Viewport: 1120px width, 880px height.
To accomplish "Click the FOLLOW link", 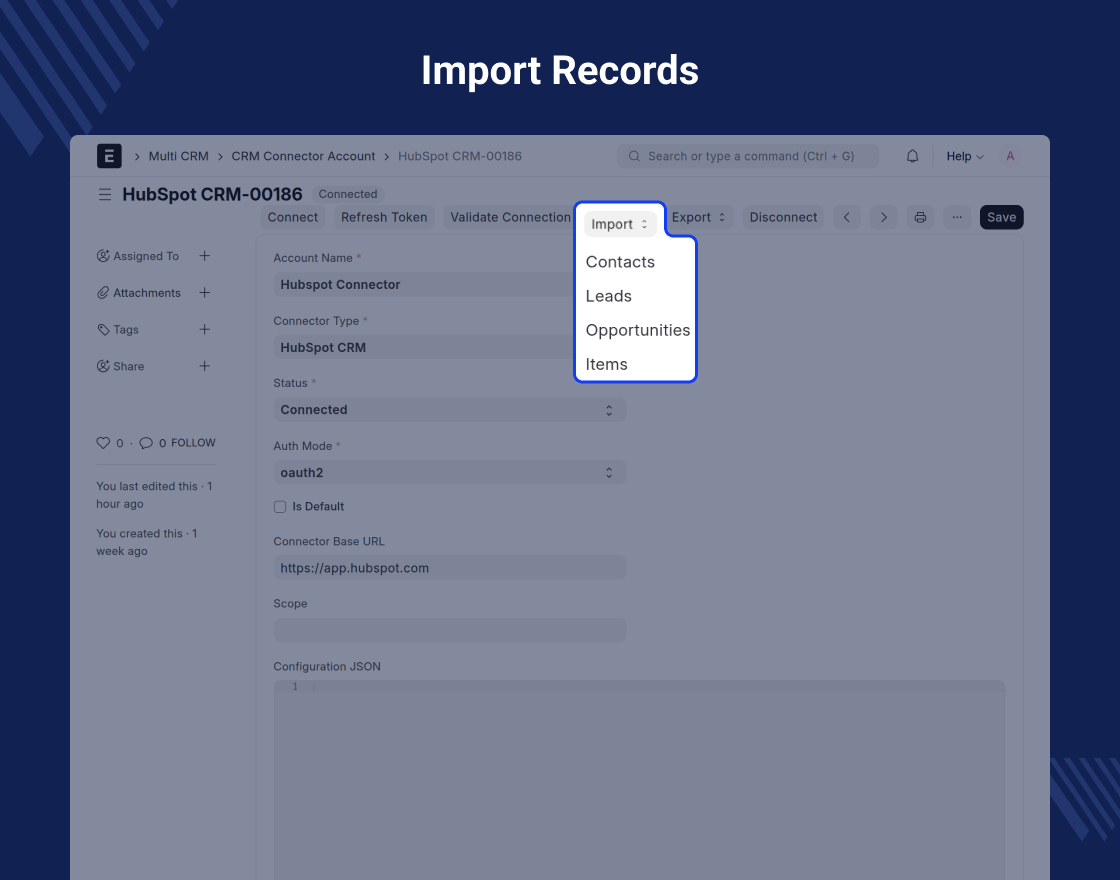I will click(x=193, y=443).
